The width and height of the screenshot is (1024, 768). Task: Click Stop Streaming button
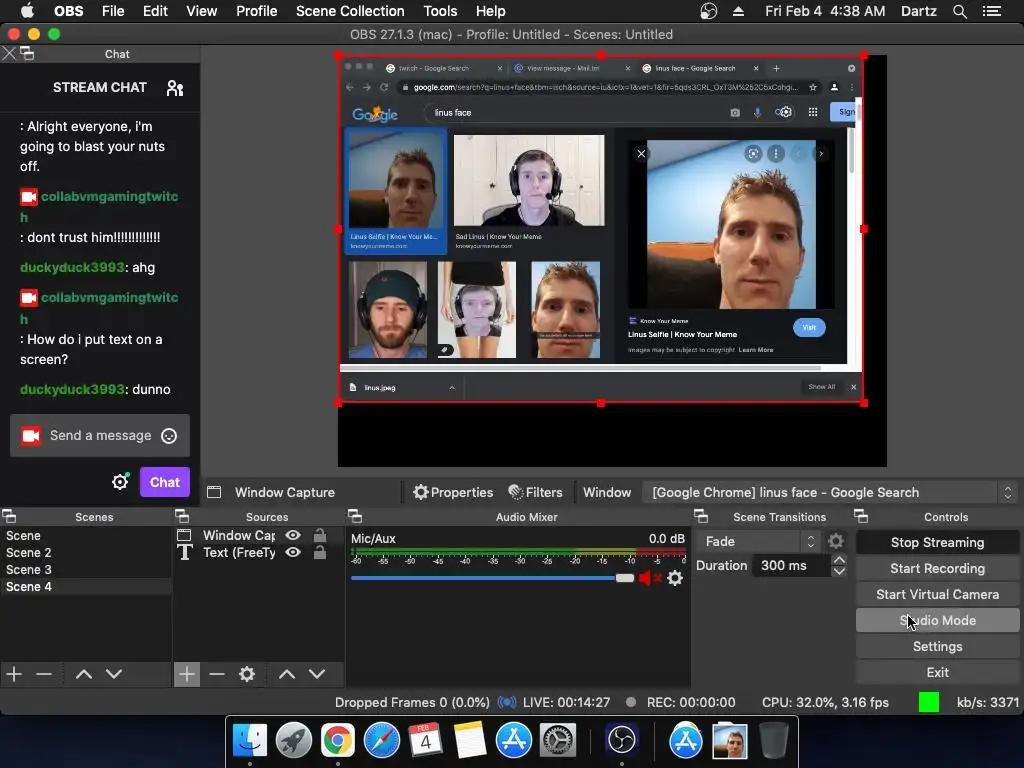pyautogui.click(x=937, y=542)
